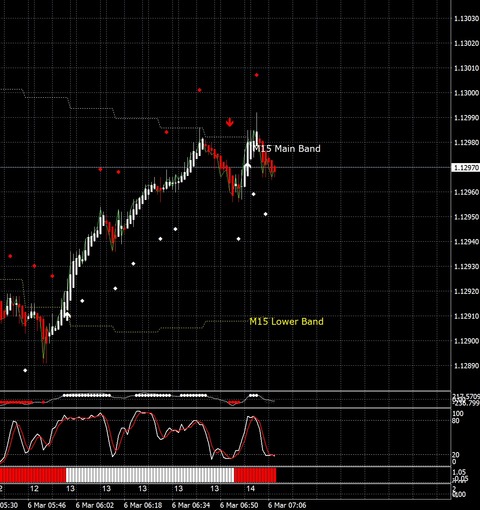Click the highlighted current price 1.12970 tag
Screen dimensions: 480x510
466,167
